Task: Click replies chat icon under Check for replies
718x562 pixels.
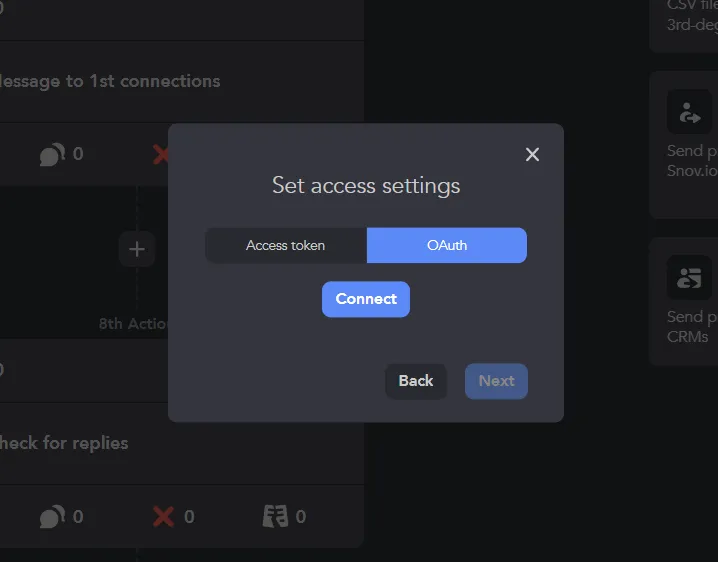Action: pyautogui.click(x=52, y=517)
